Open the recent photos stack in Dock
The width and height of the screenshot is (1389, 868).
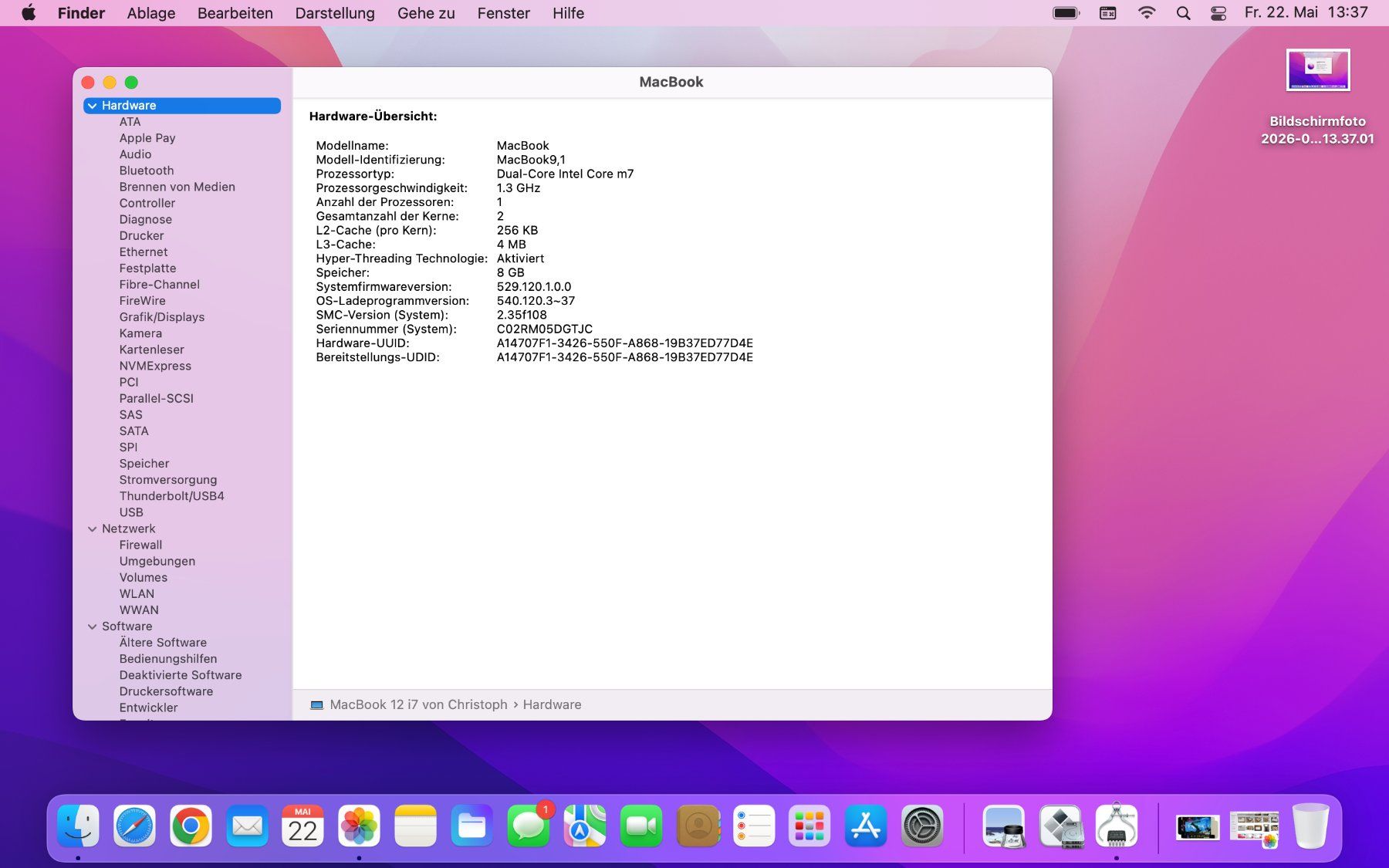[x=1254, y=828]
